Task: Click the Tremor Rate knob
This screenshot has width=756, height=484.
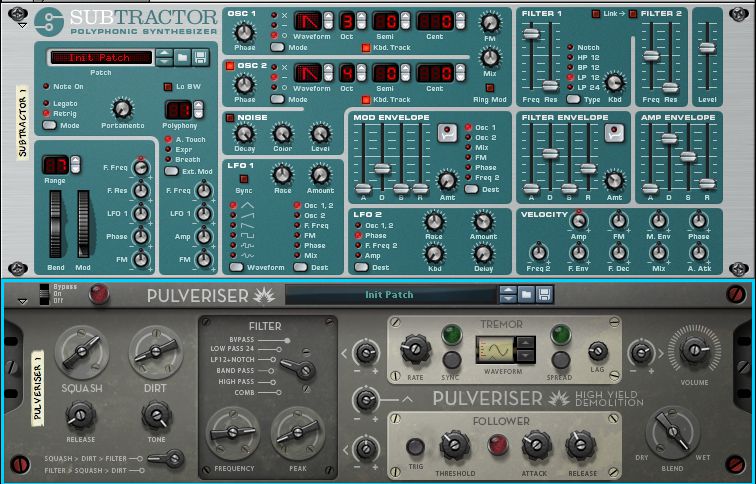Action: 415,349
